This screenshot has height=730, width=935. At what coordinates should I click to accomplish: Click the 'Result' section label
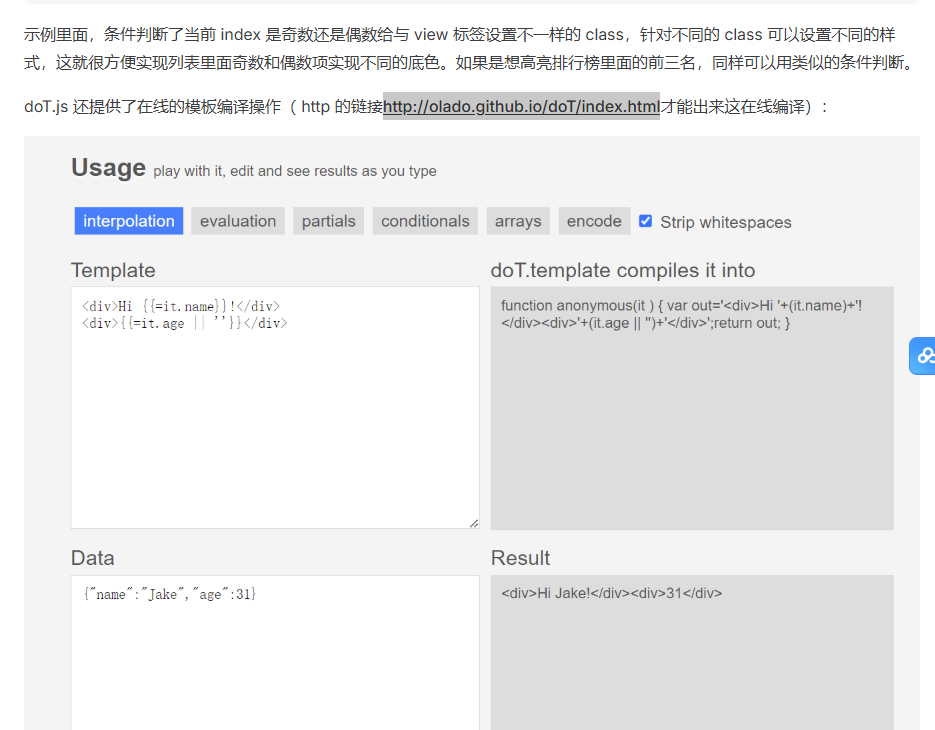520,558
